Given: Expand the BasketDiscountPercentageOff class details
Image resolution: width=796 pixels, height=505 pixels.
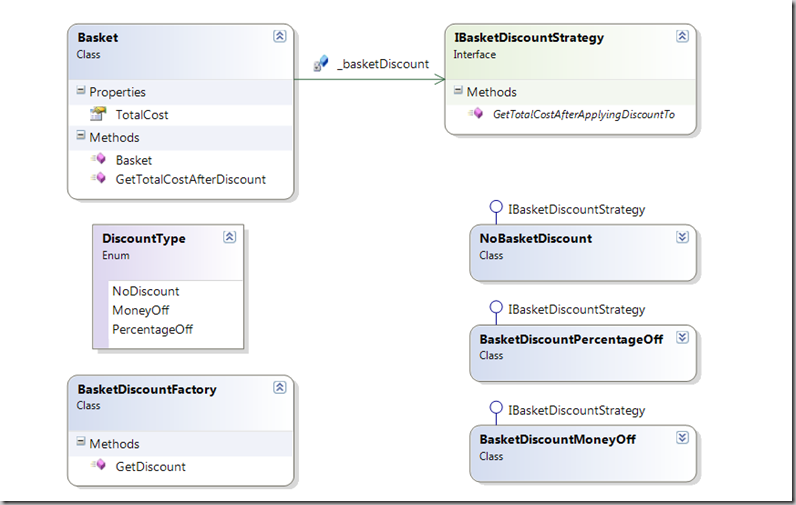Looking at the screenshot, I should [x=682, y=339].
